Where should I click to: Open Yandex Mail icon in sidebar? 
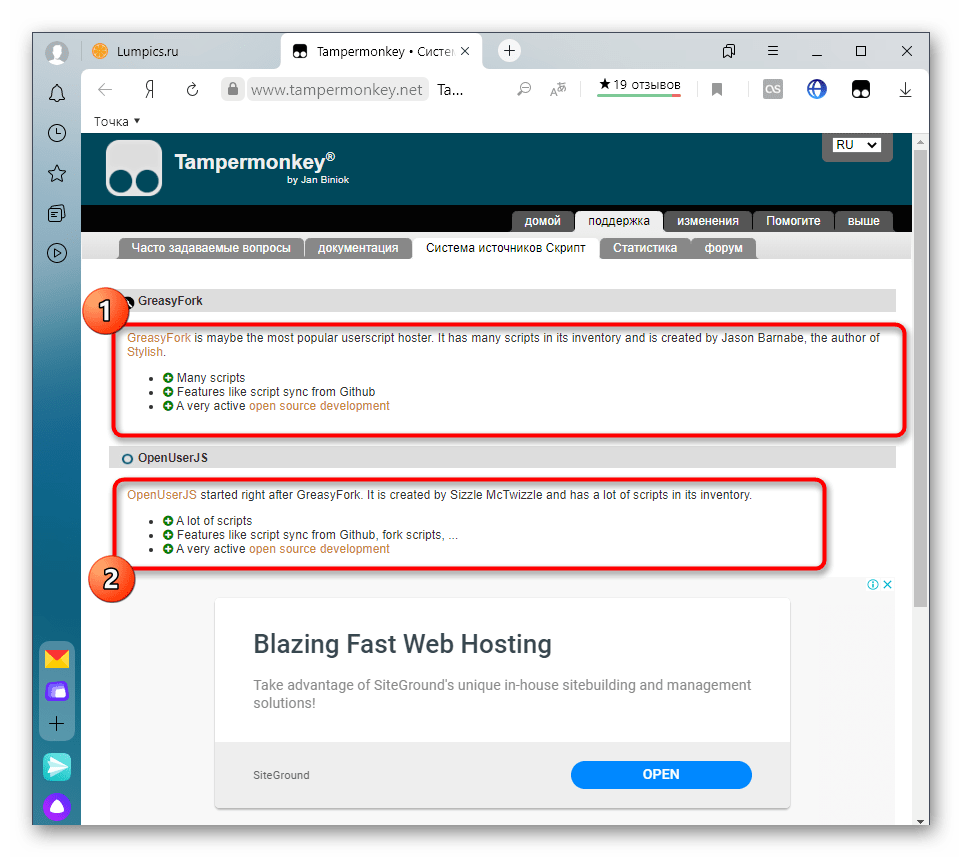coord(57,659)
